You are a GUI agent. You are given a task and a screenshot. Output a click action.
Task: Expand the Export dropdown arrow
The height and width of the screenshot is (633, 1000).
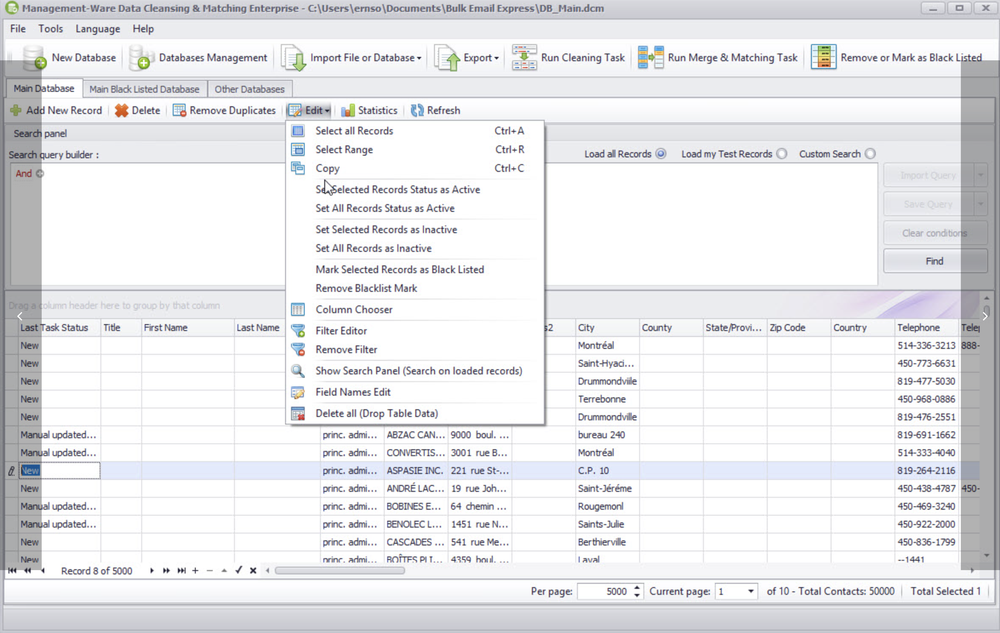(x=496, y=58)
